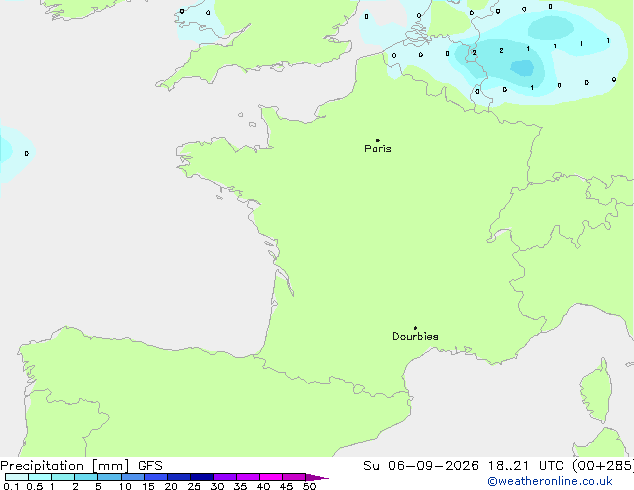This screenshot has height=490, width=634.
Task: Select the dark purple 50 mm arrow swatch
Action: click(317, 477)
